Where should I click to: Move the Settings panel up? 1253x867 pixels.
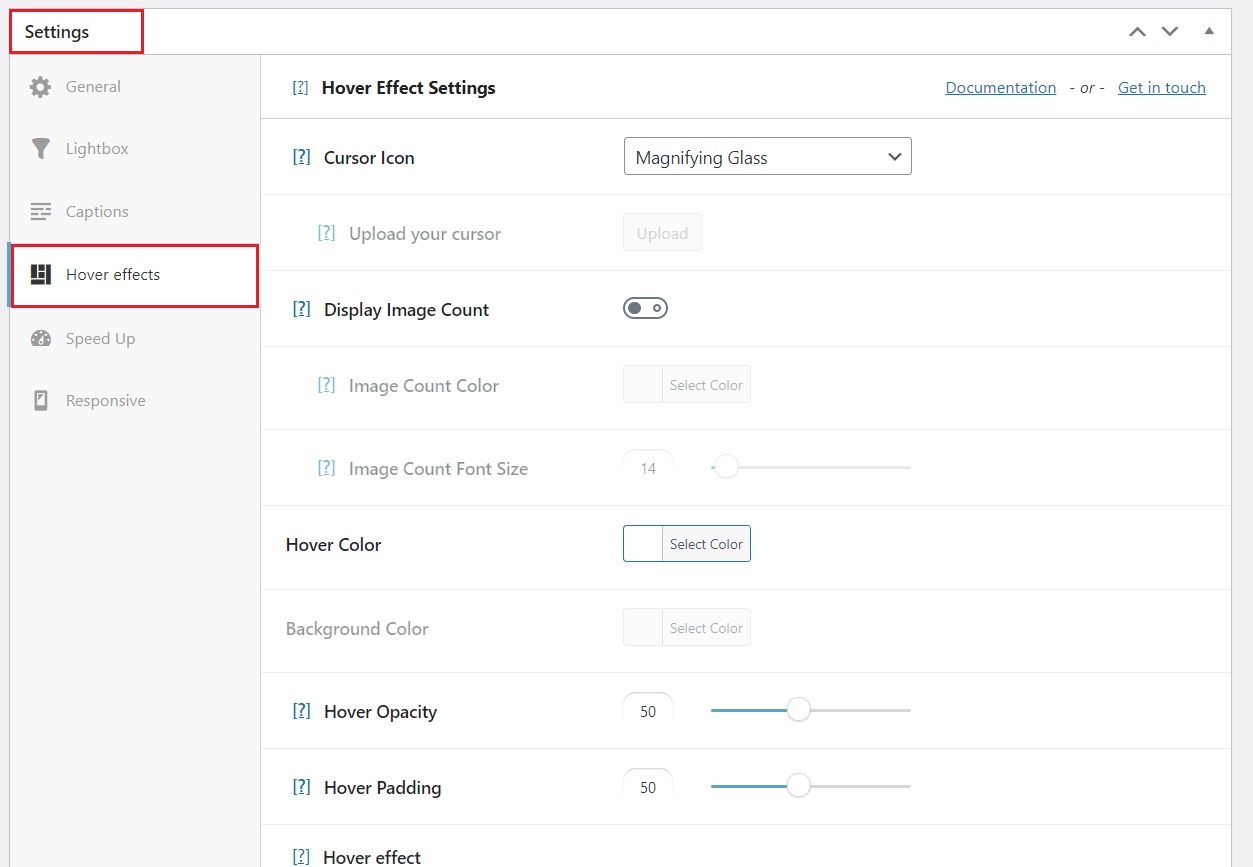pyautogui.click(x=1137, y=32)
